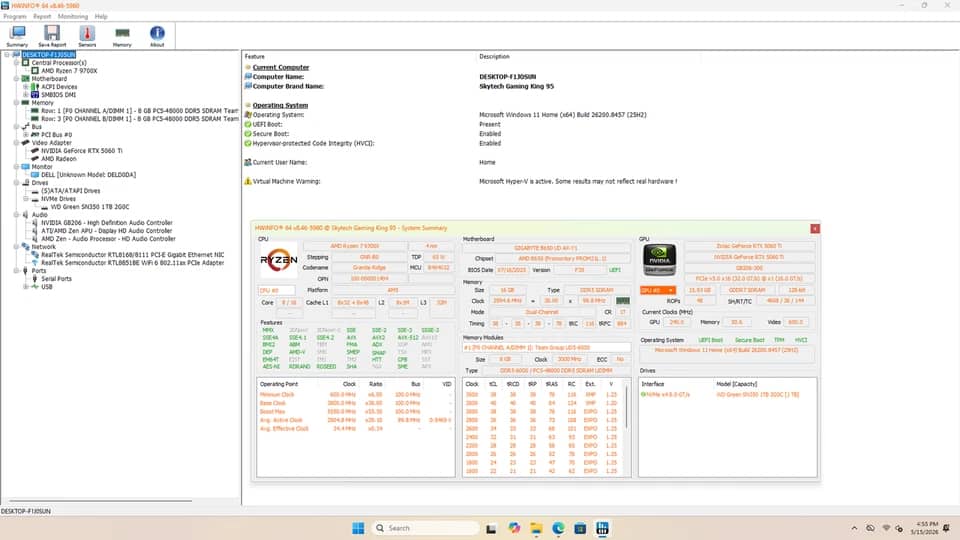Select NVIDIA GB206 High Definition Audio Controller
The image size is (960, 540).
pos(107,222)
